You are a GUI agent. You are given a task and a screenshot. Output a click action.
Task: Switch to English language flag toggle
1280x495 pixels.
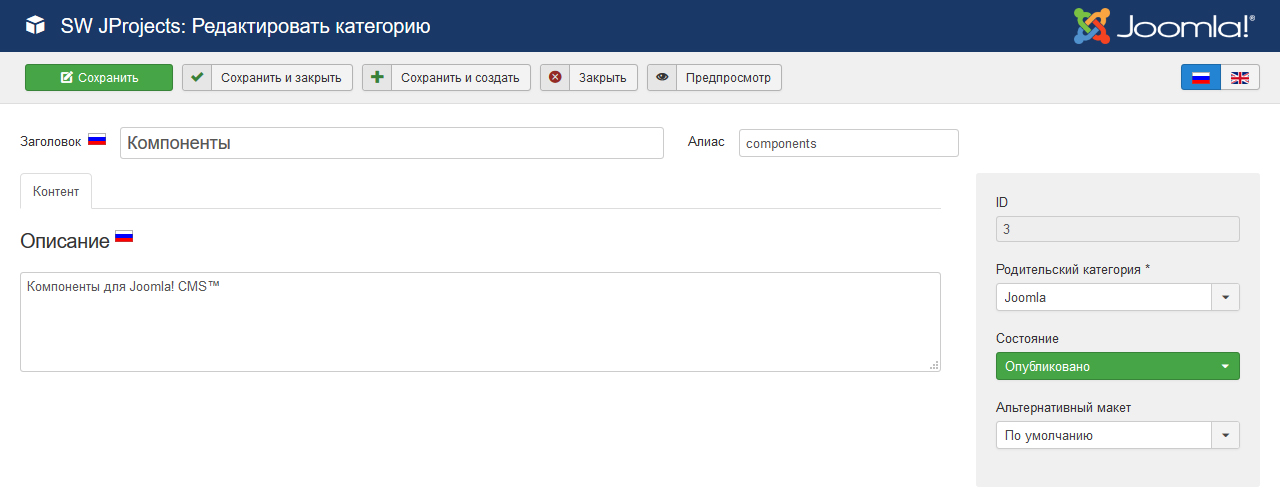tap(1240, 78)
